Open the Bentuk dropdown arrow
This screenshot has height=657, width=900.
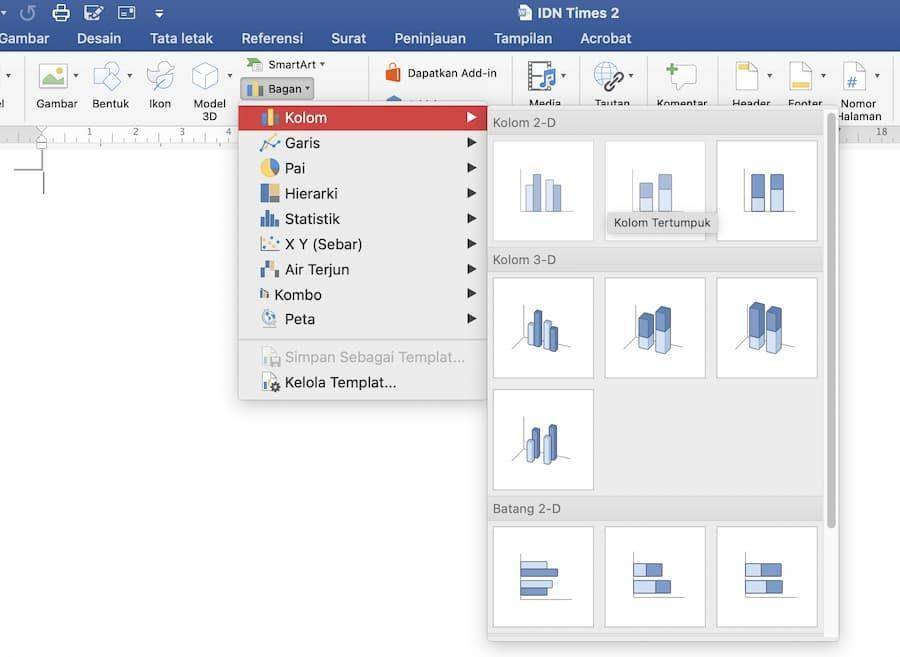130,76
